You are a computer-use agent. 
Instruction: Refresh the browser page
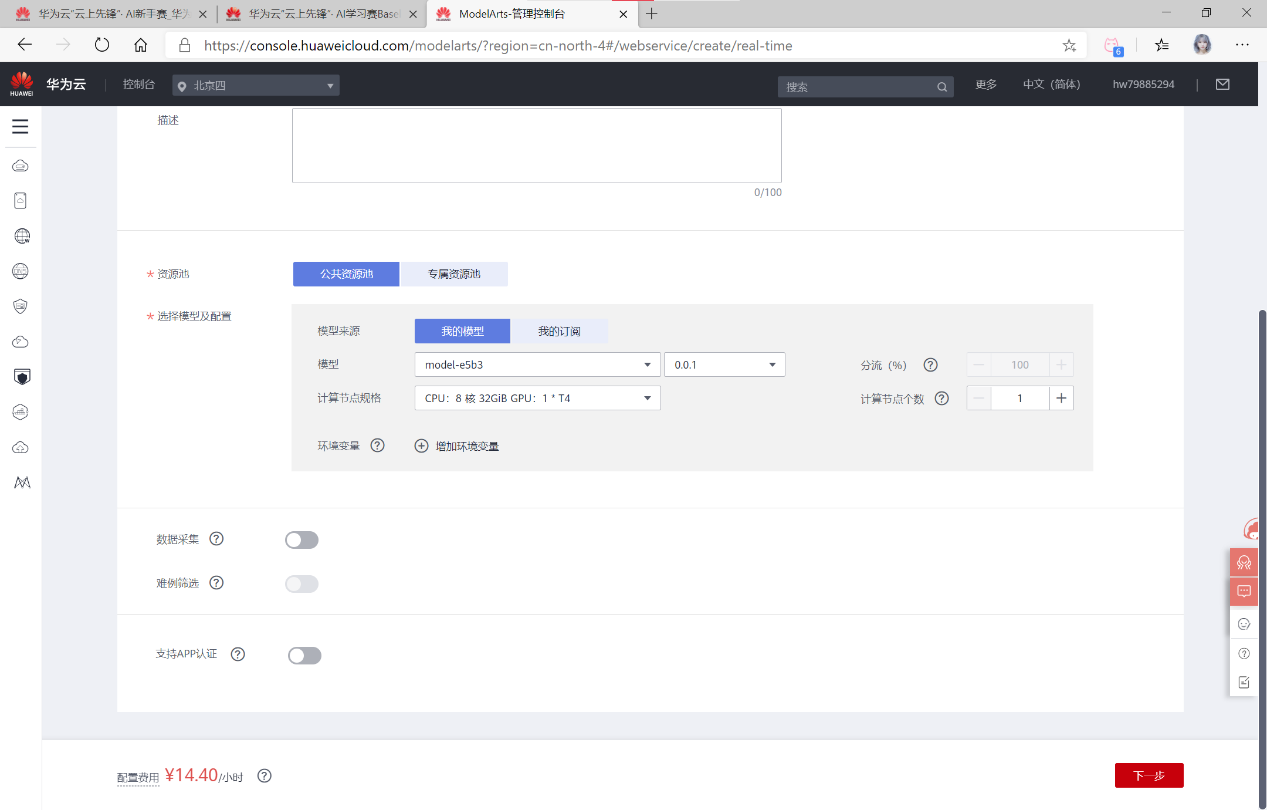[102, 45]
